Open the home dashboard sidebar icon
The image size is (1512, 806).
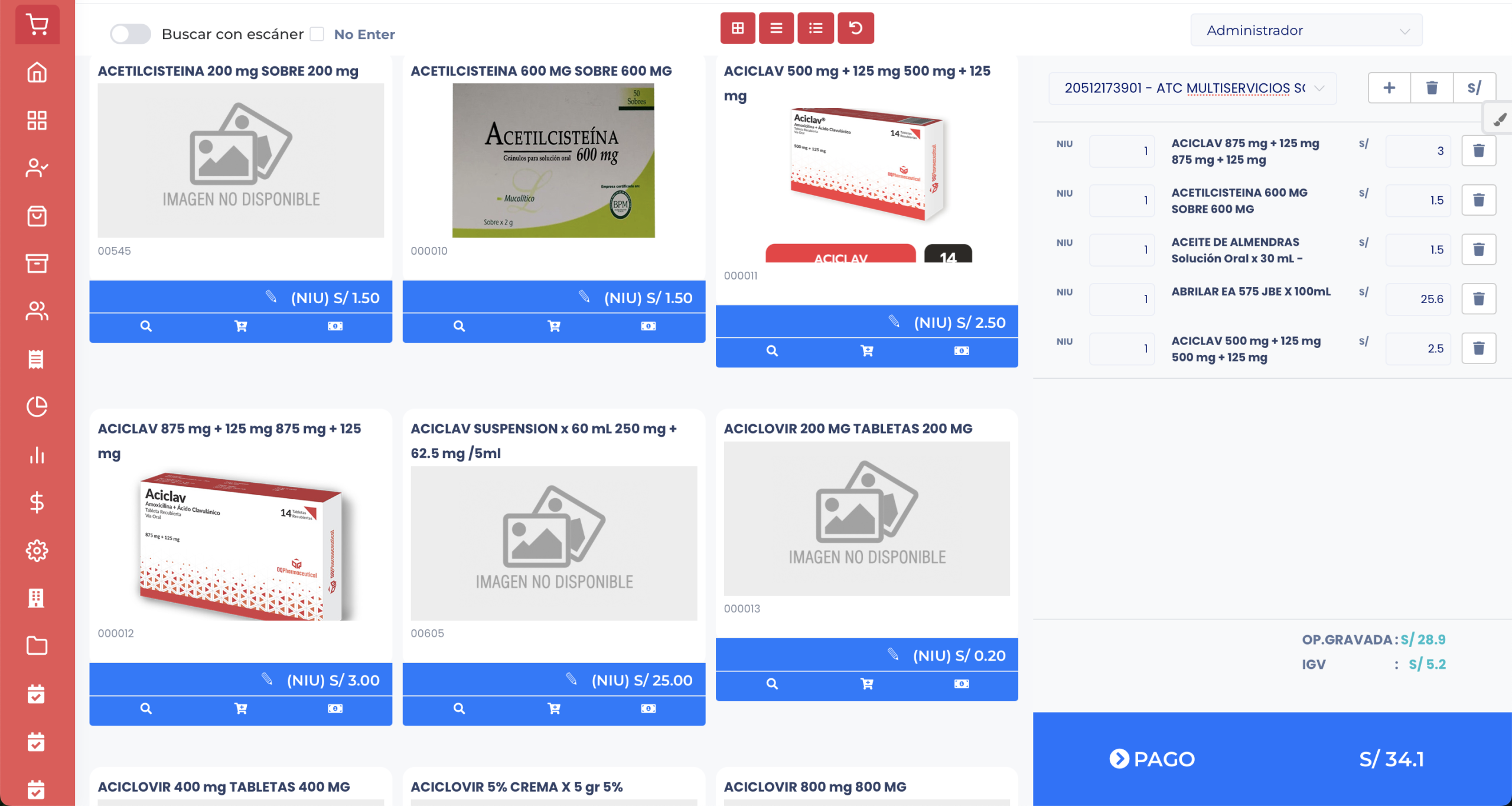[x=37, y=73]
